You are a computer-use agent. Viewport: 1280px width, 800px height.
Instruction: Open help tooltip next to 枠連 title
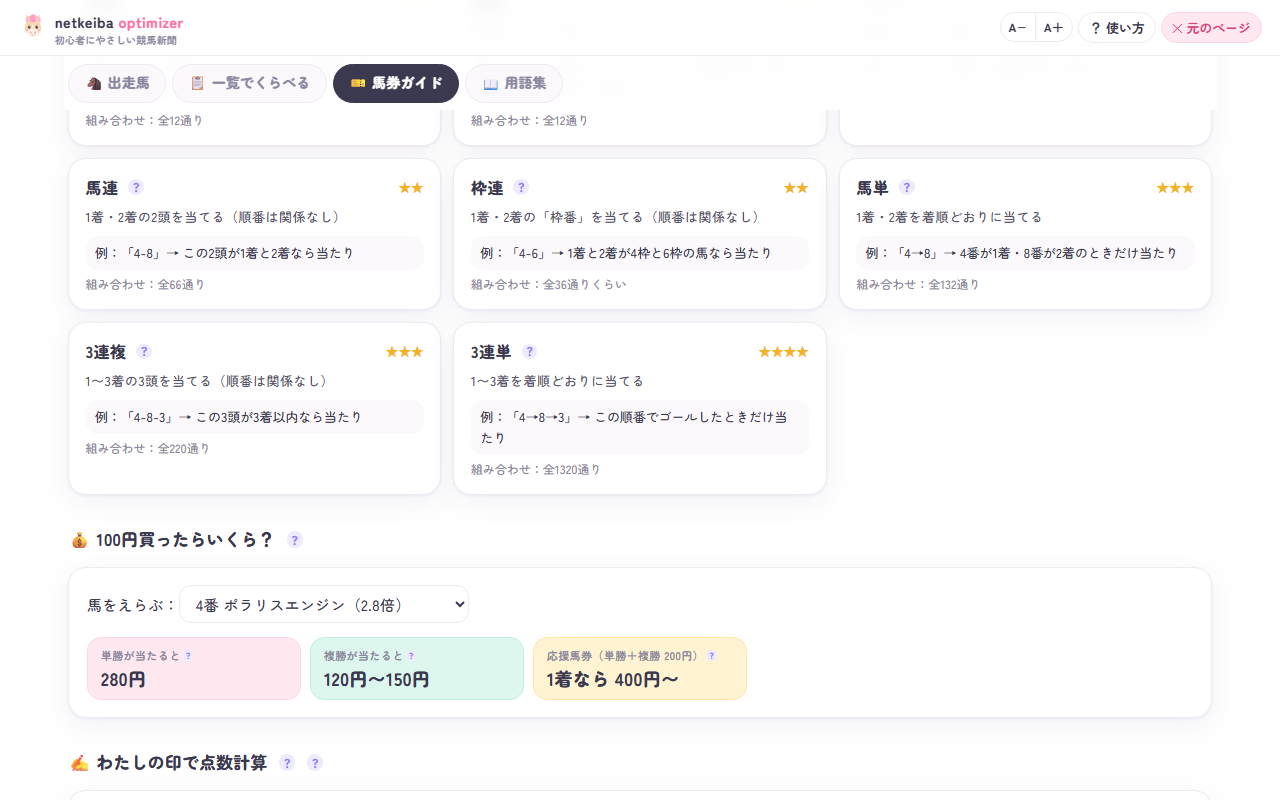pyautogui.click(x=521, y=187)
